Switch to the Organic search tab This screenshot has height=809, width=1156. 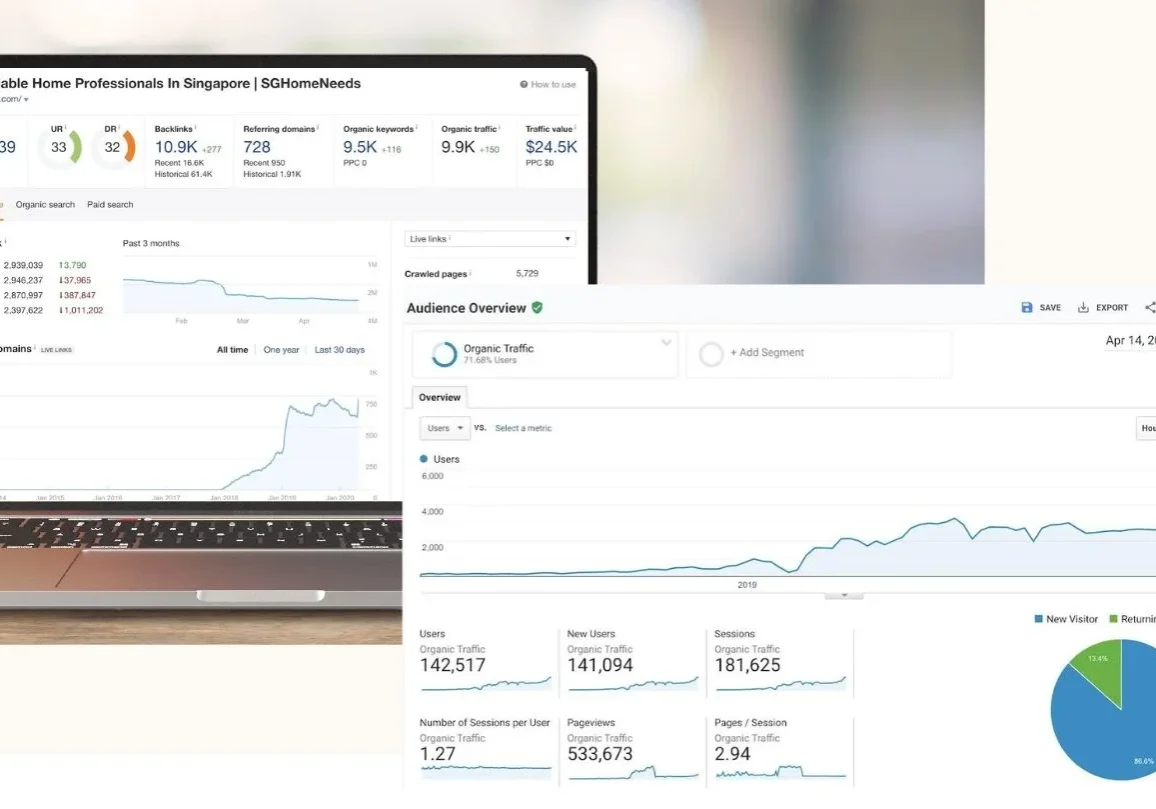tap(45, 205)
